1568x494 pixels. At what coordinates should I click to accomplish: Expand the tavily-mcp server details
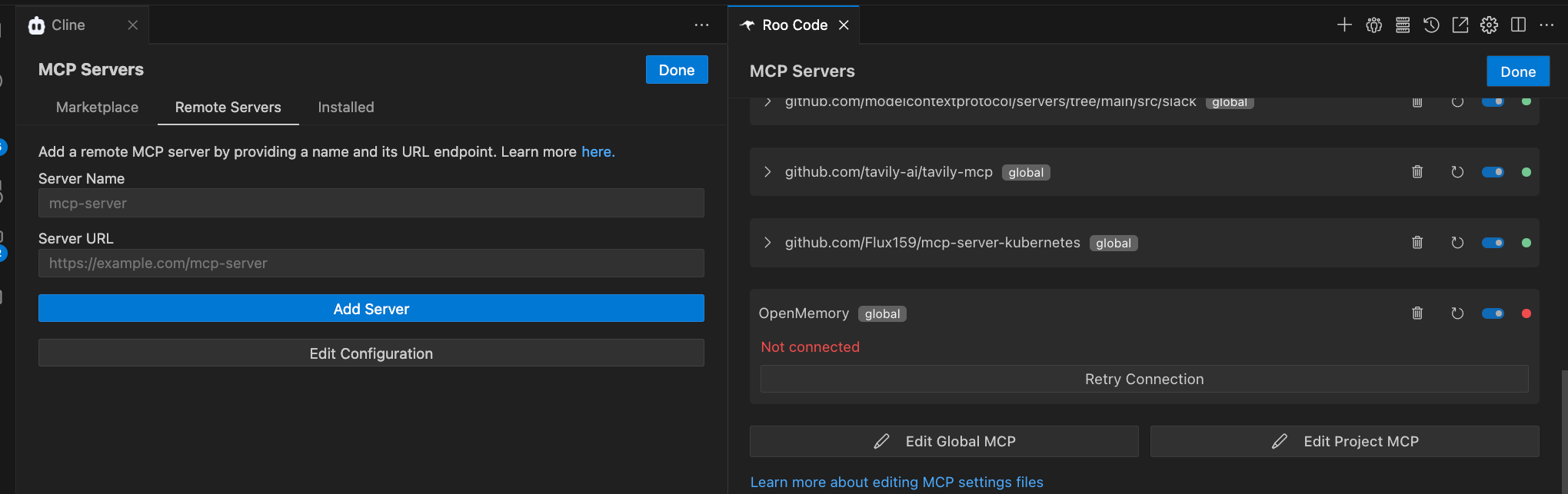pos(767,171)
